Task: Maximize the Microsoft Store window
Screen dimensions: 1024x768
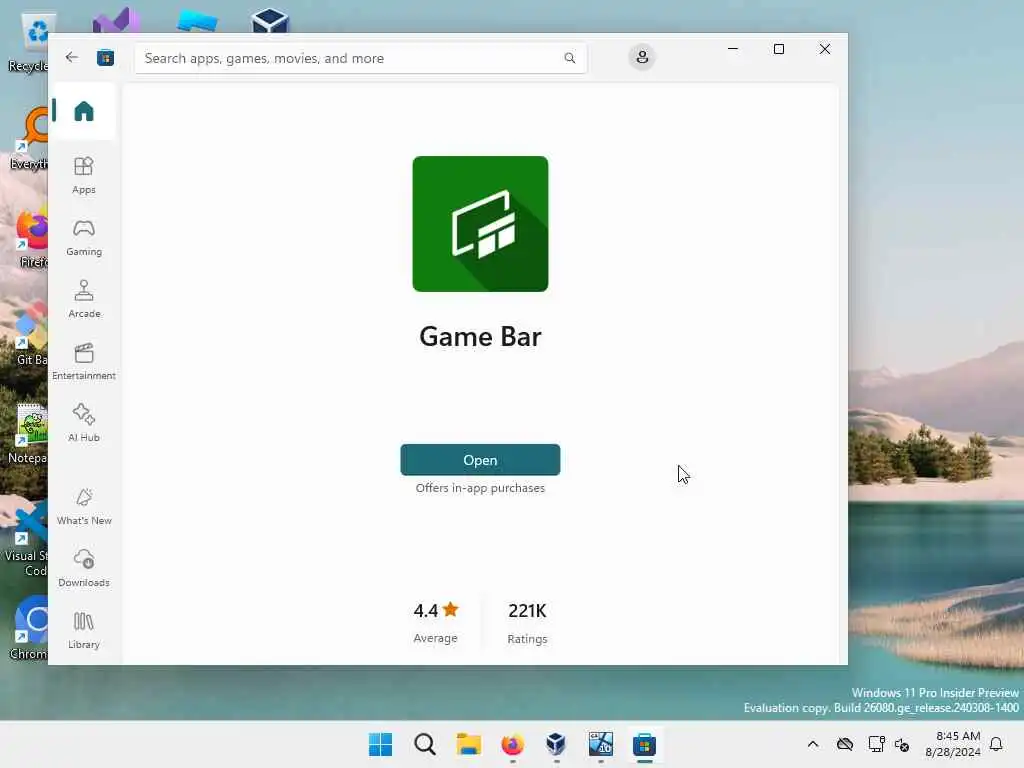Action: [778, 49]
